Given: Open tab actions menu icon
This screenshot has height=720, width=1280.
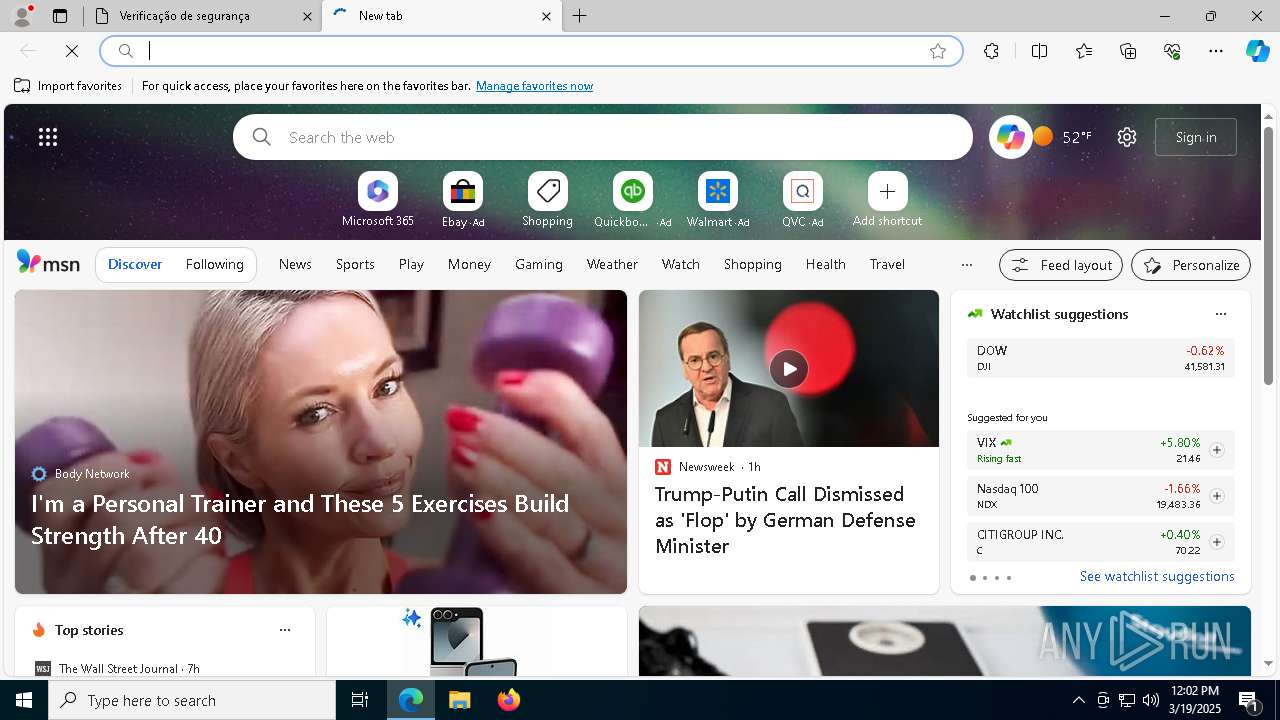Looking at the screenshot, I should pyautogui.click(x=60, y=16).
